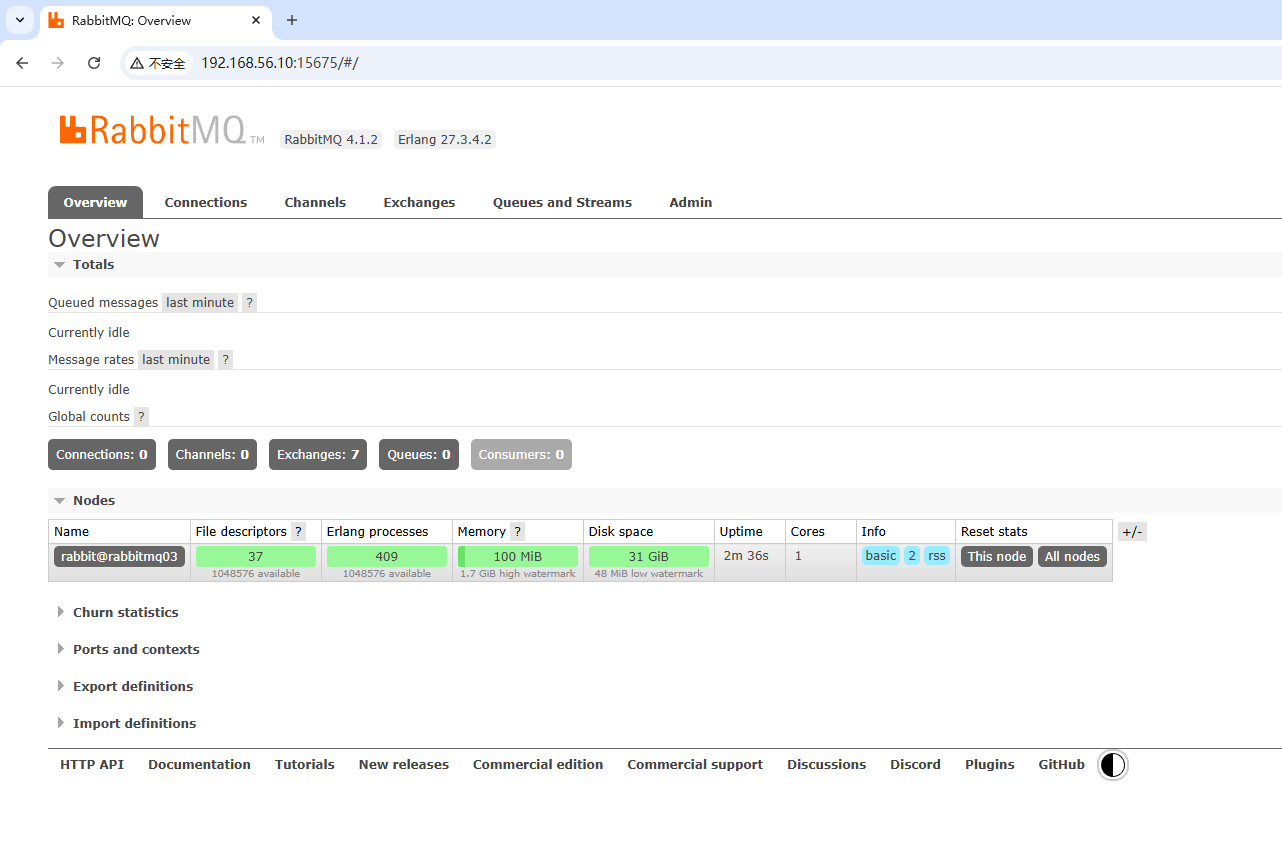Image resolution: width=1282 pixels, height=851 pixels.
Task: Open the Plugins link
Action: (x=990, y=765)
